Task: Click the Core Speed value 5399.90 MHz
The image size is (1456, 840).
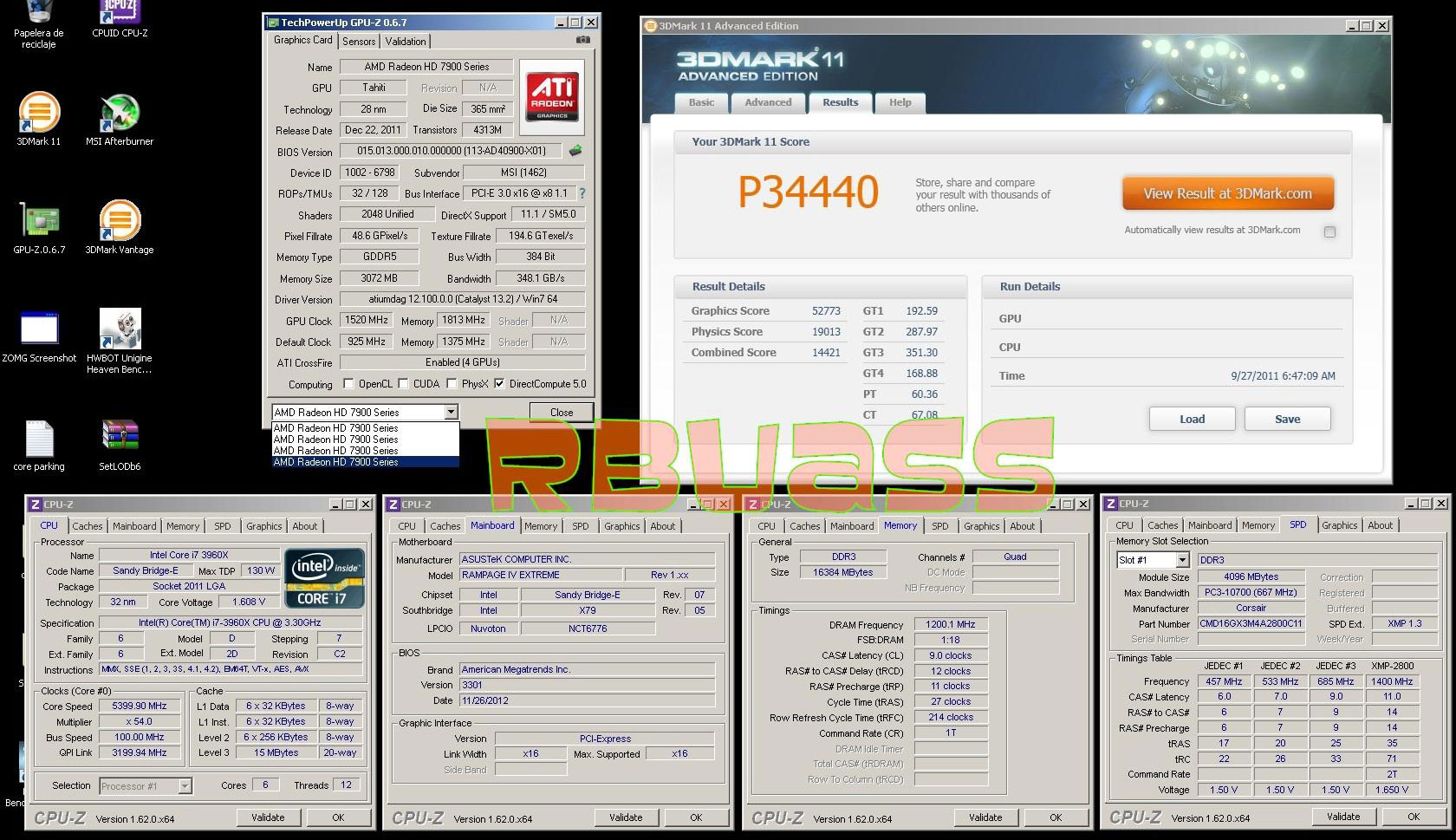Action: [140, 707]
